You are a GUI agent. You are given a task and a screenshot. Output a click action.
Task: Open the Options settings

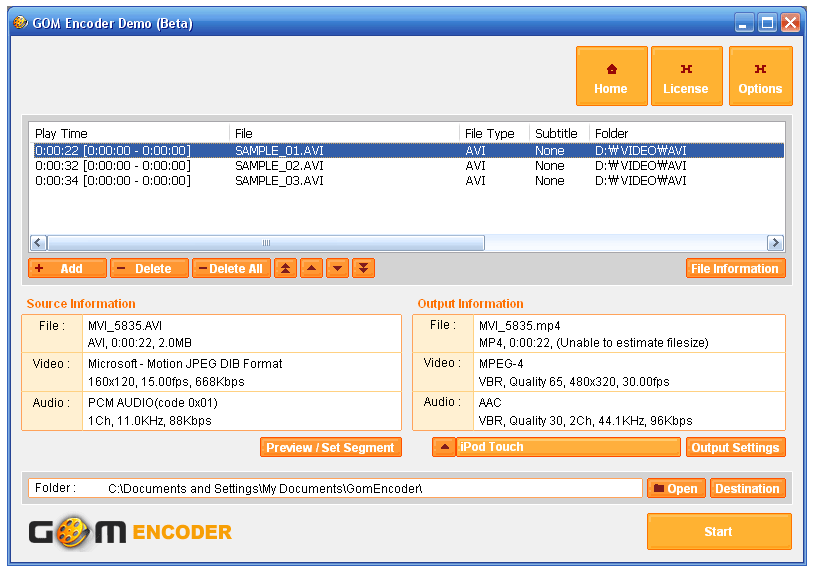pyautogui.click(x=761, y=76)
